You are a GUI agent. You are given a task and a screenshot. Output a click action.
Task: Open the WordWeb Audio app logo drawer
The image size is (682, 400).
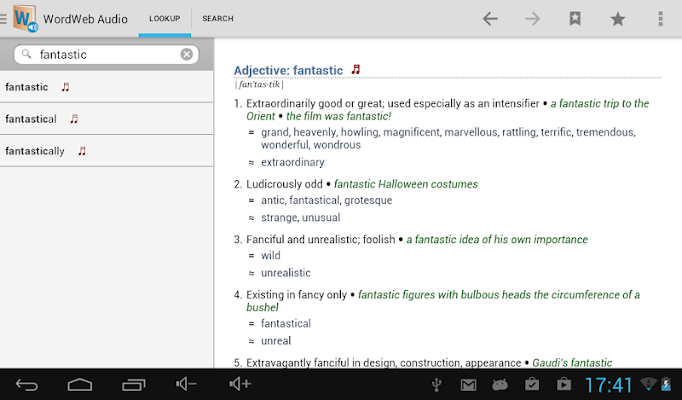click(x=25, y=19)
